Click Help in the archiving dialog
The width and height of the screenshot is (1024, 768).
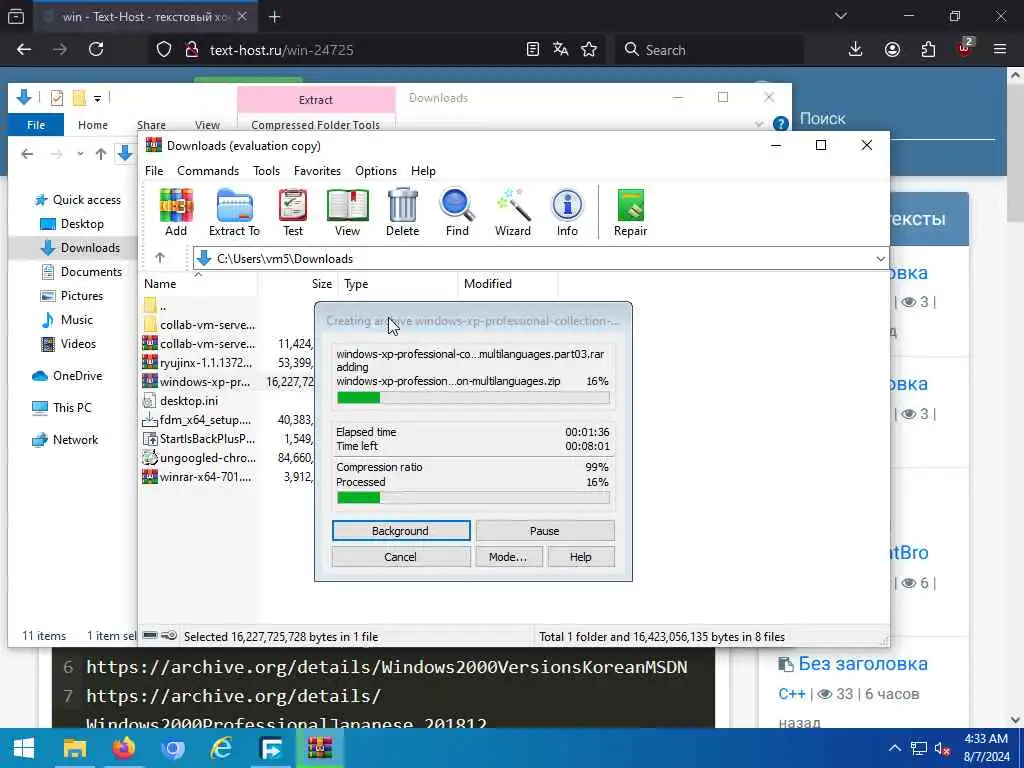[x=581, y=556]
